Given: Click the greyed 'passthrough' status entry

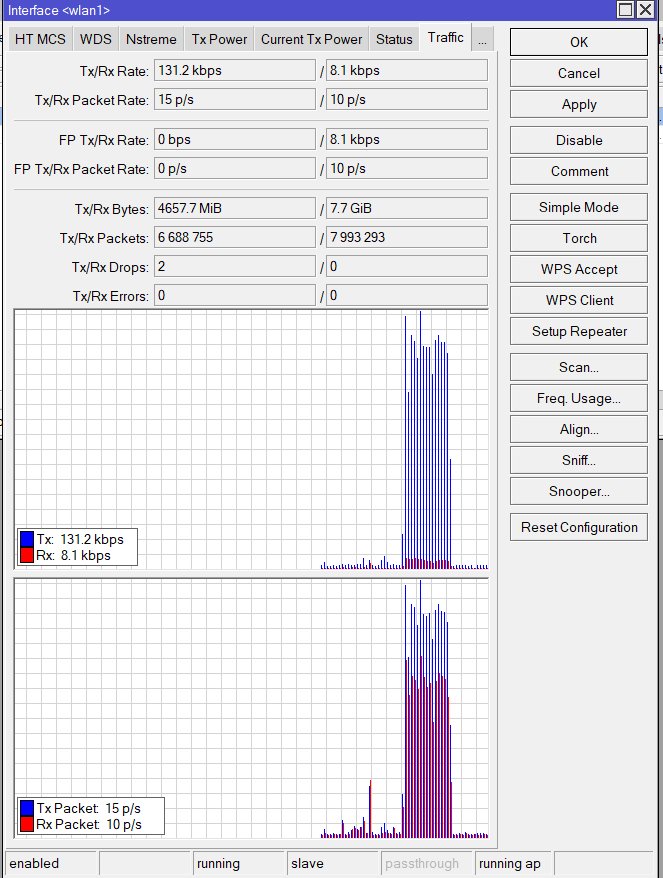Looking at the screenshot, I should pos(427,863).
